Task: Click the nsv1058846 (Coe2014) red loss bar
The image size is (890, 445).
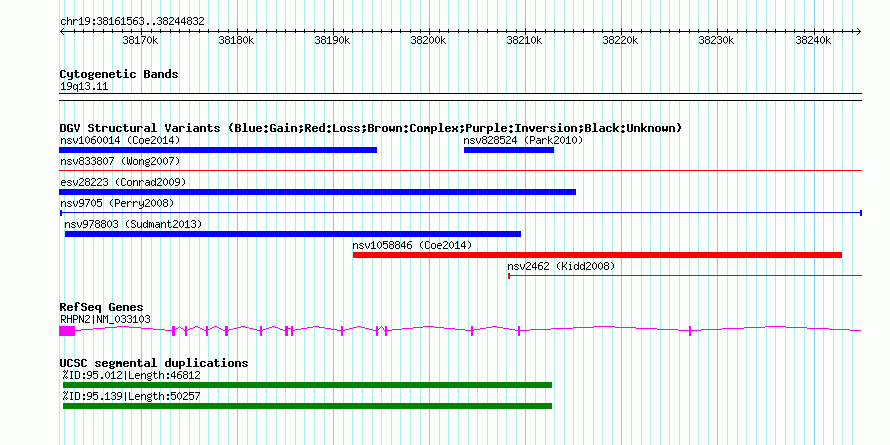Action: [597, 255]
